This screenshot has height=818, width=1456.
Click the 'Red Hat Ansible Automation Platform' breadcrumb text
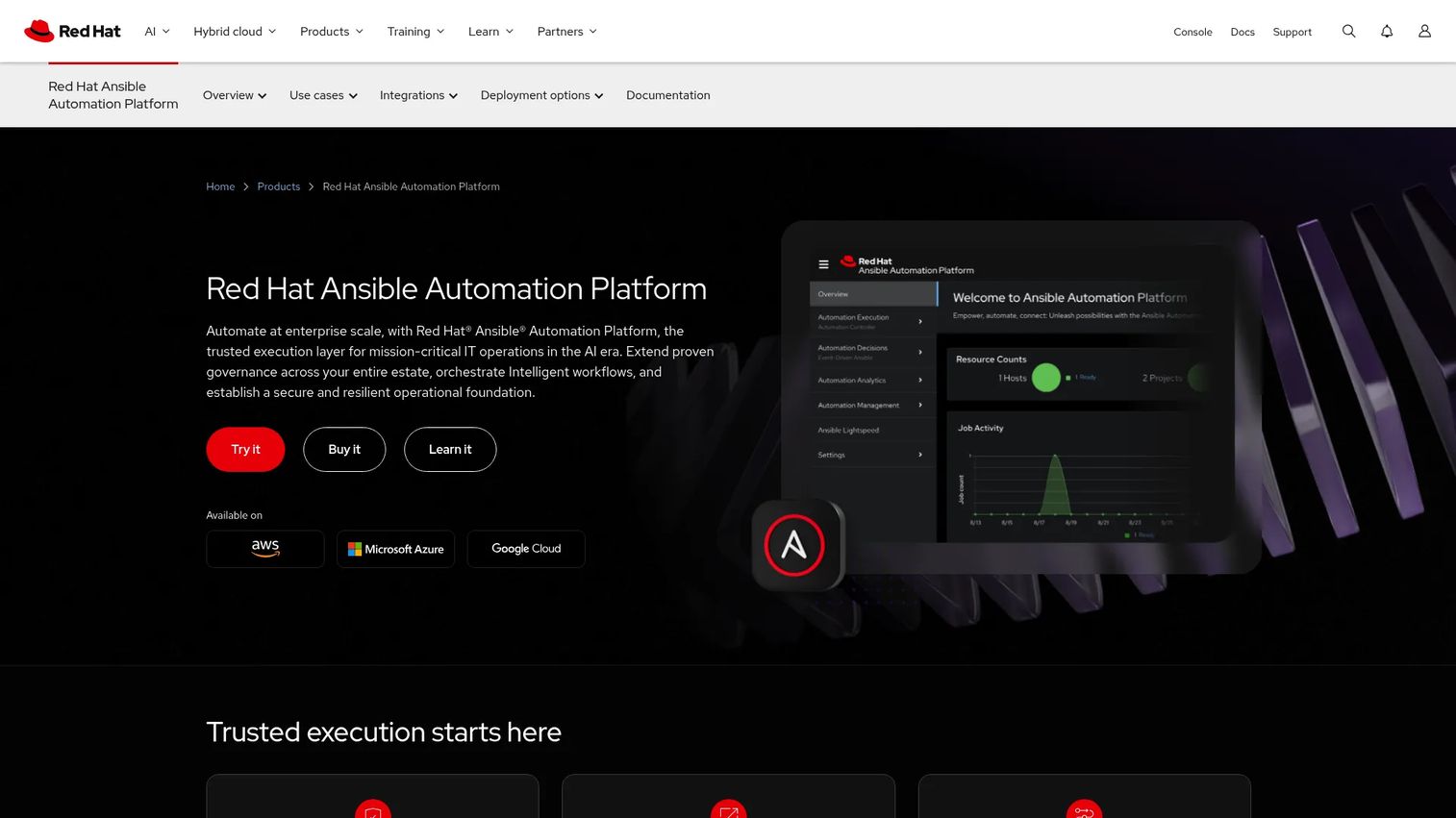[x=411, y=186]
